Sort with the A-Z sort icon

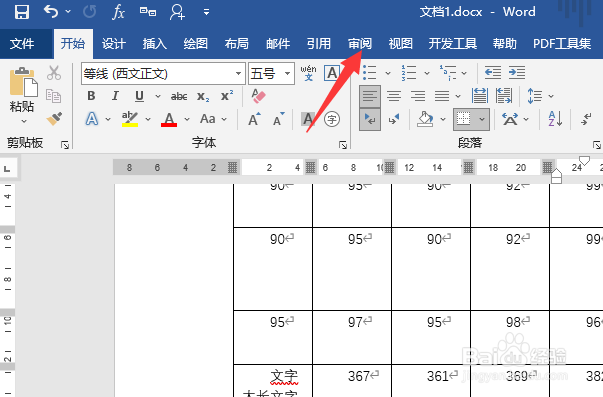pyautogui.click(x=555, y=119)
